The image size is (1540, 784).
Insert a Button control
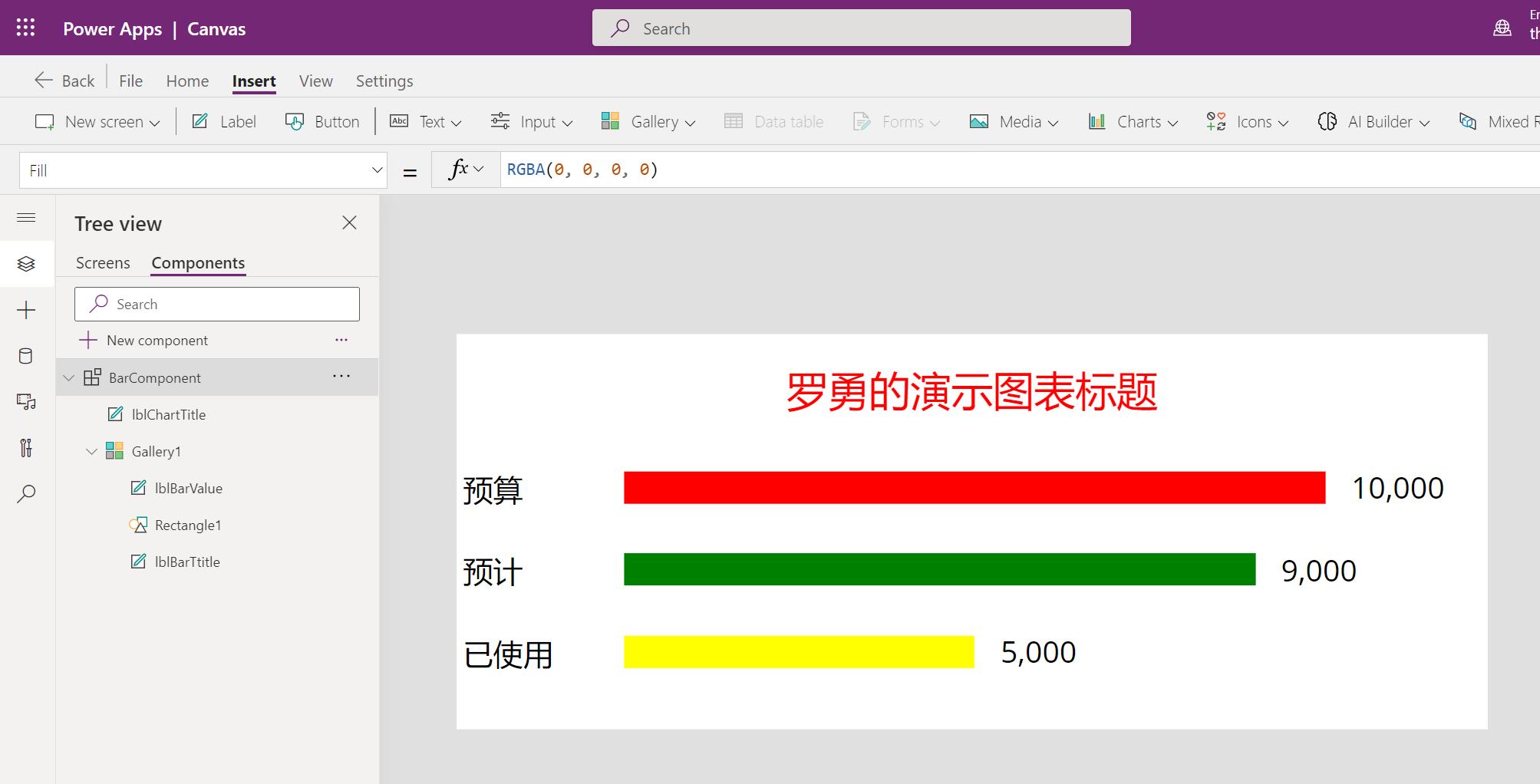(322, 121)
